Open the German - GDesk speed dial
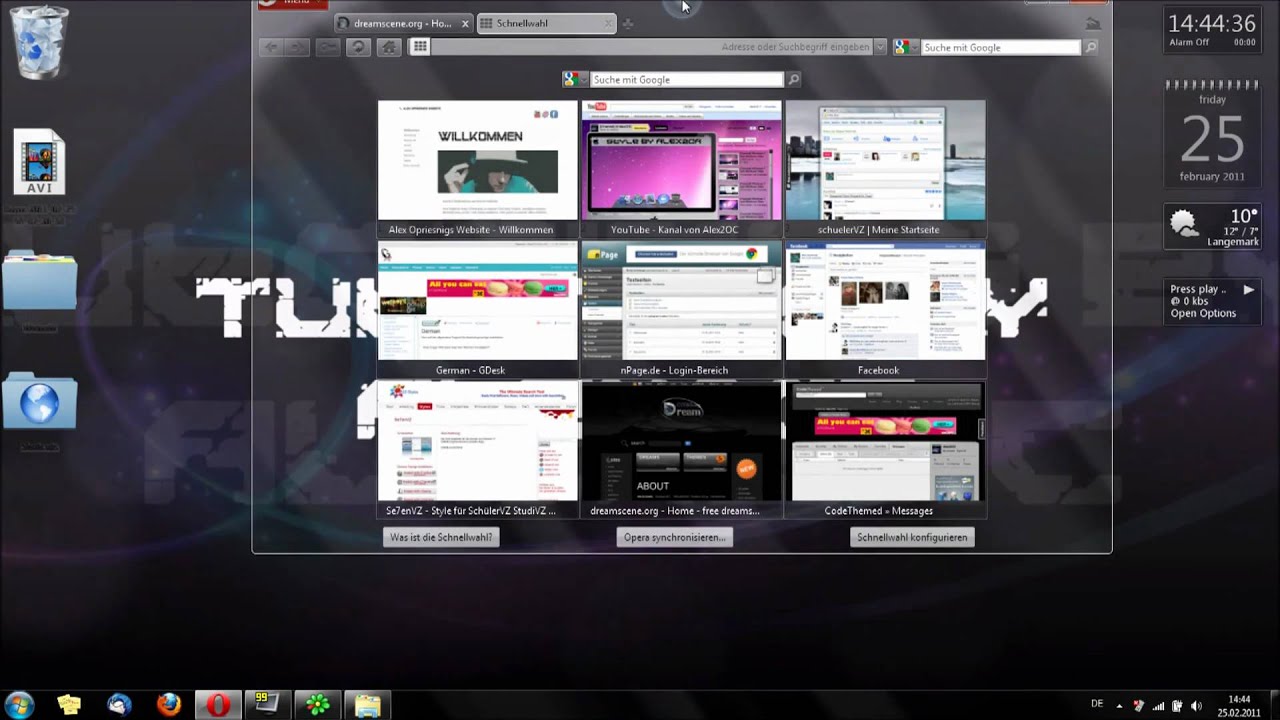The width and height of the screenshot is (1280, 720). click(x=477, y=309)
